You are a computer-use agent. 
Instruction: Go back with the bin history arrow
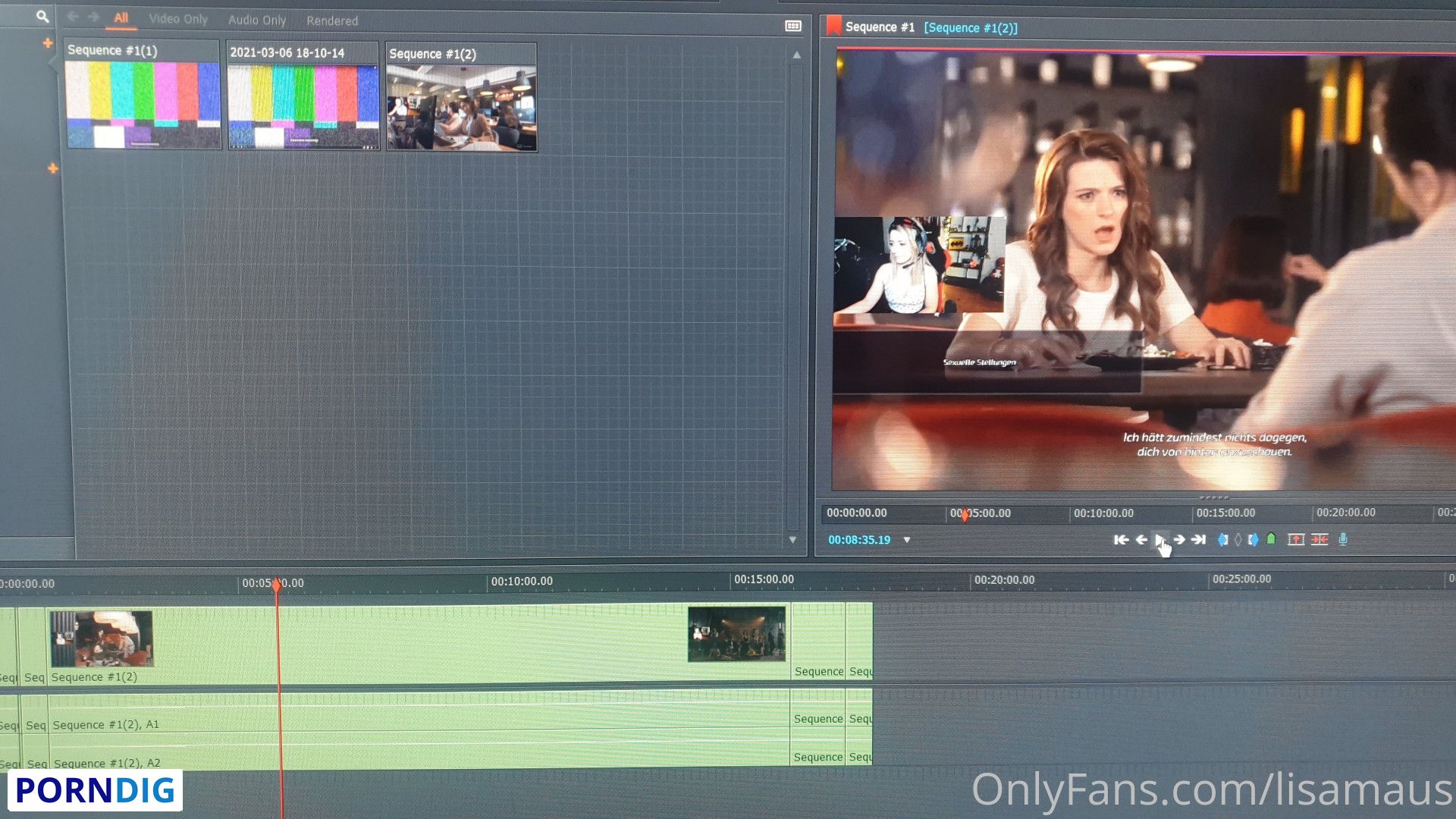pos(73,17)
